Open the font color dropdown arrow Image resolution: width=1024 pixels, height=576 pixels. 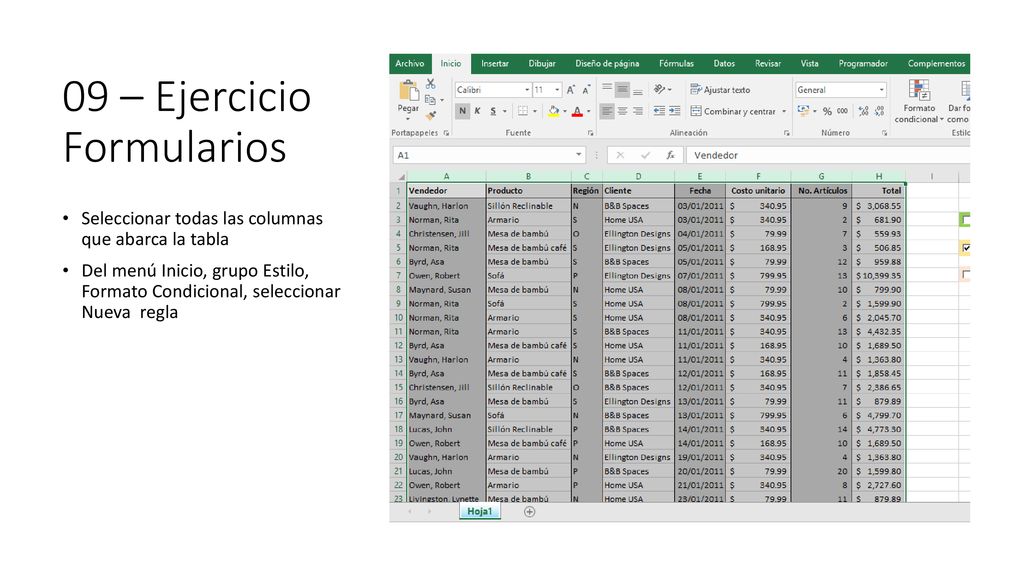588,112
